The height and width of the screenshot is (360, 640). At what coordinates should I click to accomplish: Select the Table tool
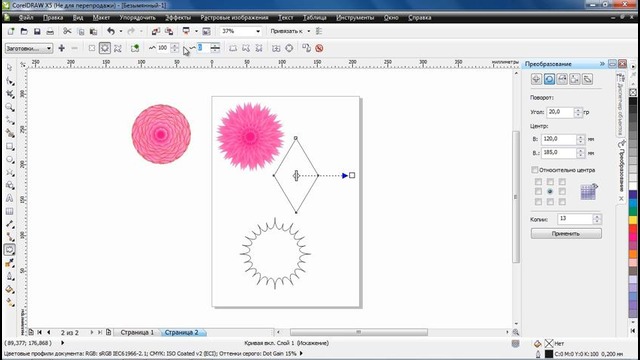coord(10,211)
